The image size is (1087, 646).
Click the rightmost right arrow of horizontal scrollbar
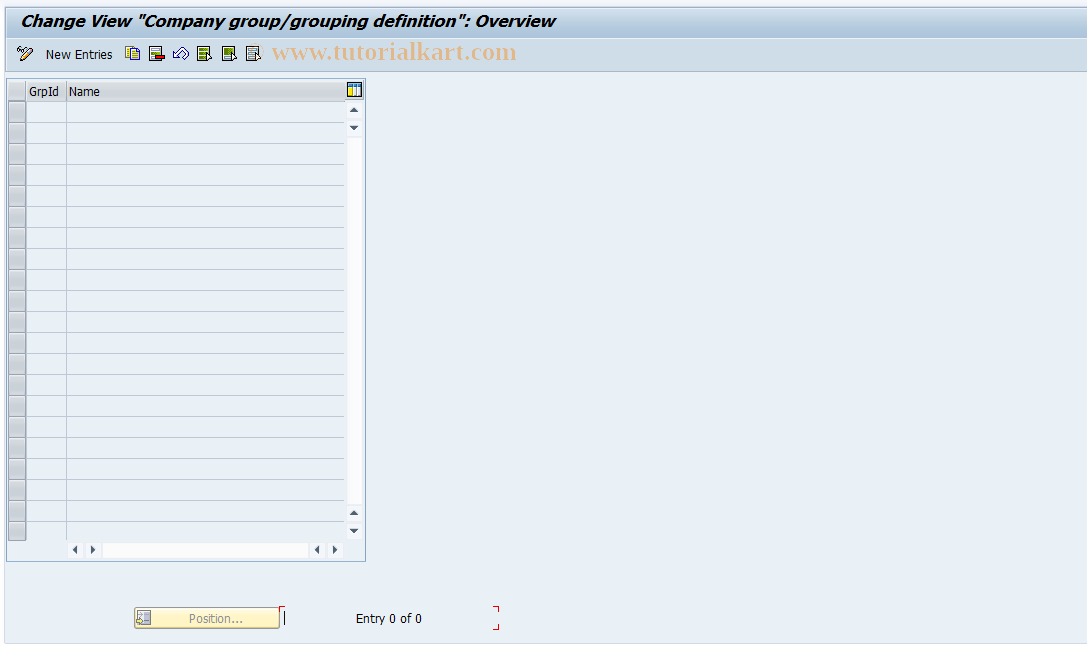click(335, 550)
